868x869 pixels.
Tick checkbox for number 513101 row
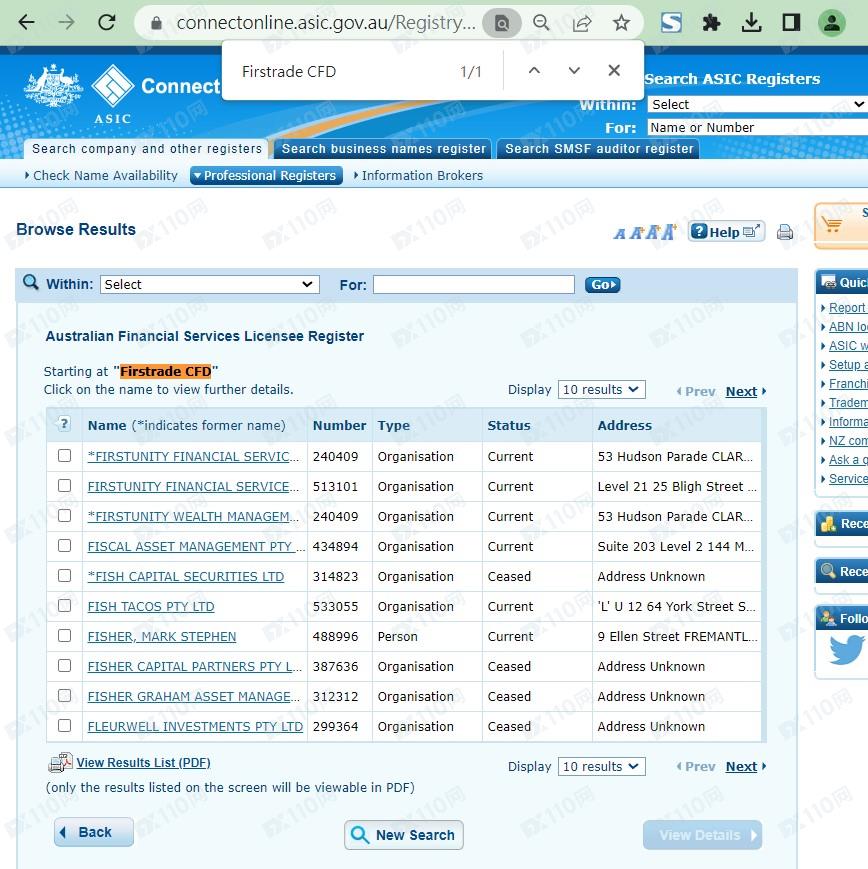pos(64,485)
